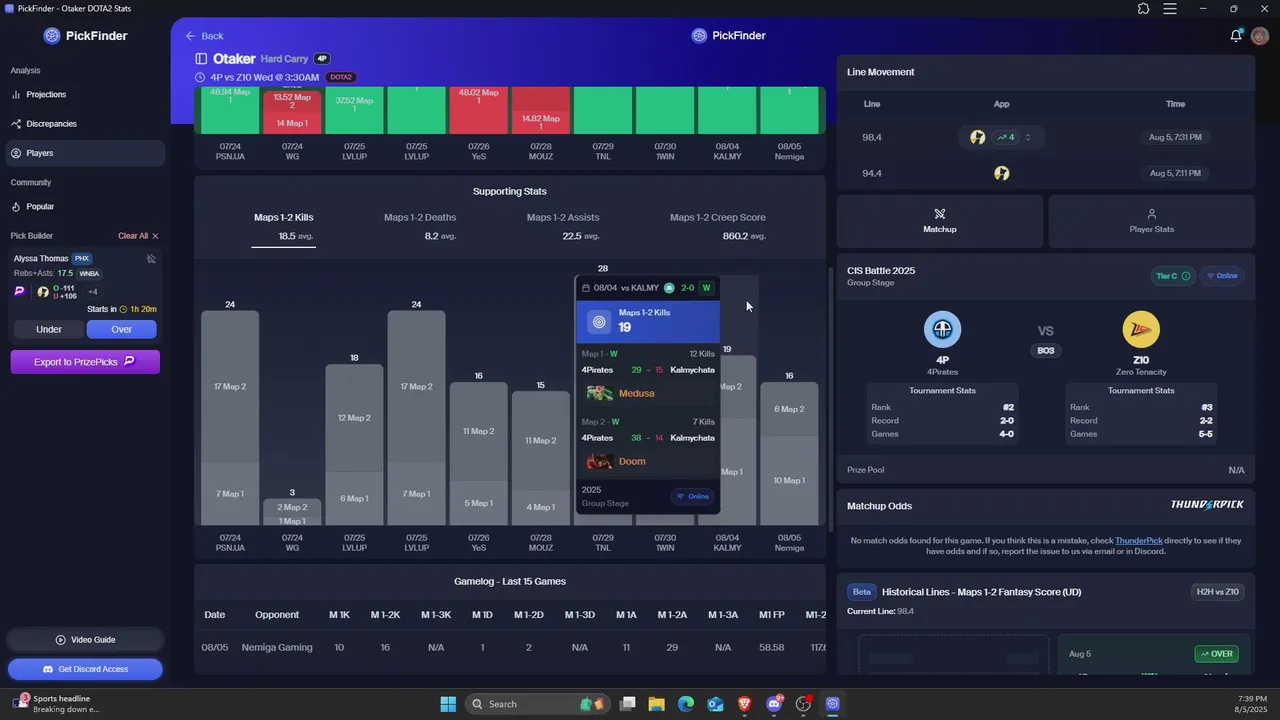Switch to the Matchup tab
The image size is (1280, 720).
tap(940, 220)
